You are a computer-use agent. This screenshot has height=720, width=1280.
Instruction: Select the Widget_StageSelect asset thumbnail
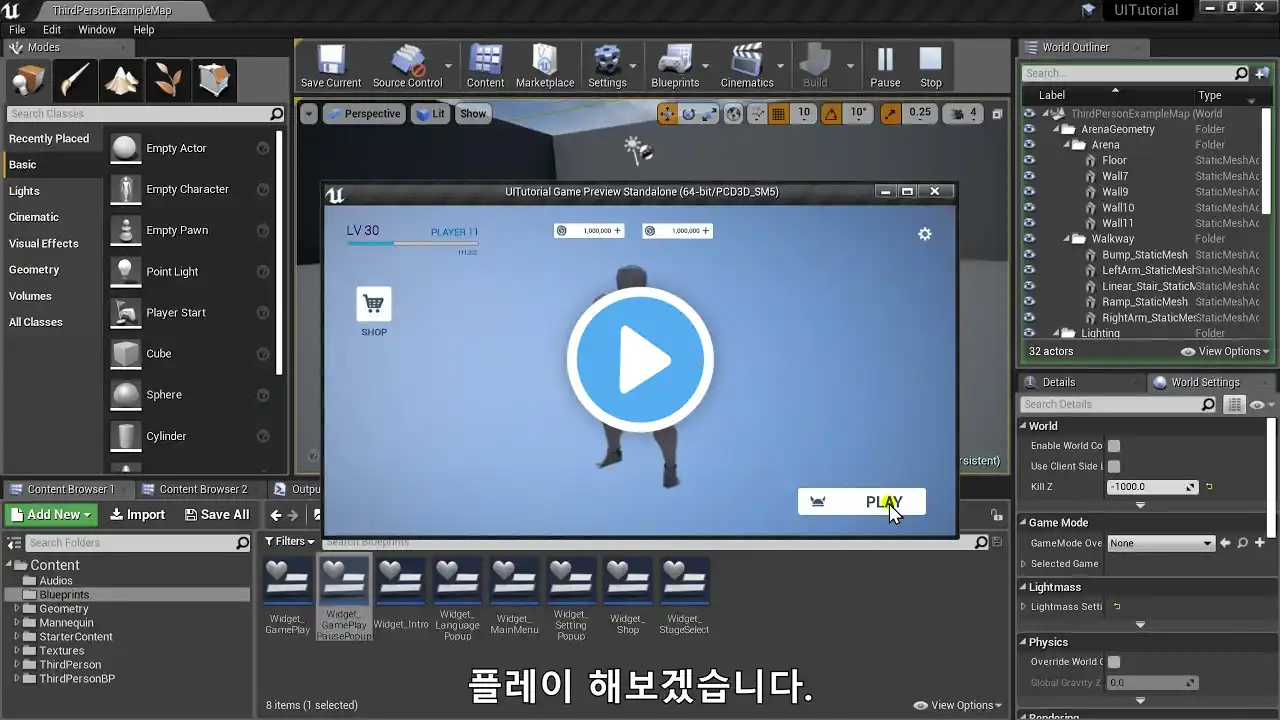(x=685, y=582)
